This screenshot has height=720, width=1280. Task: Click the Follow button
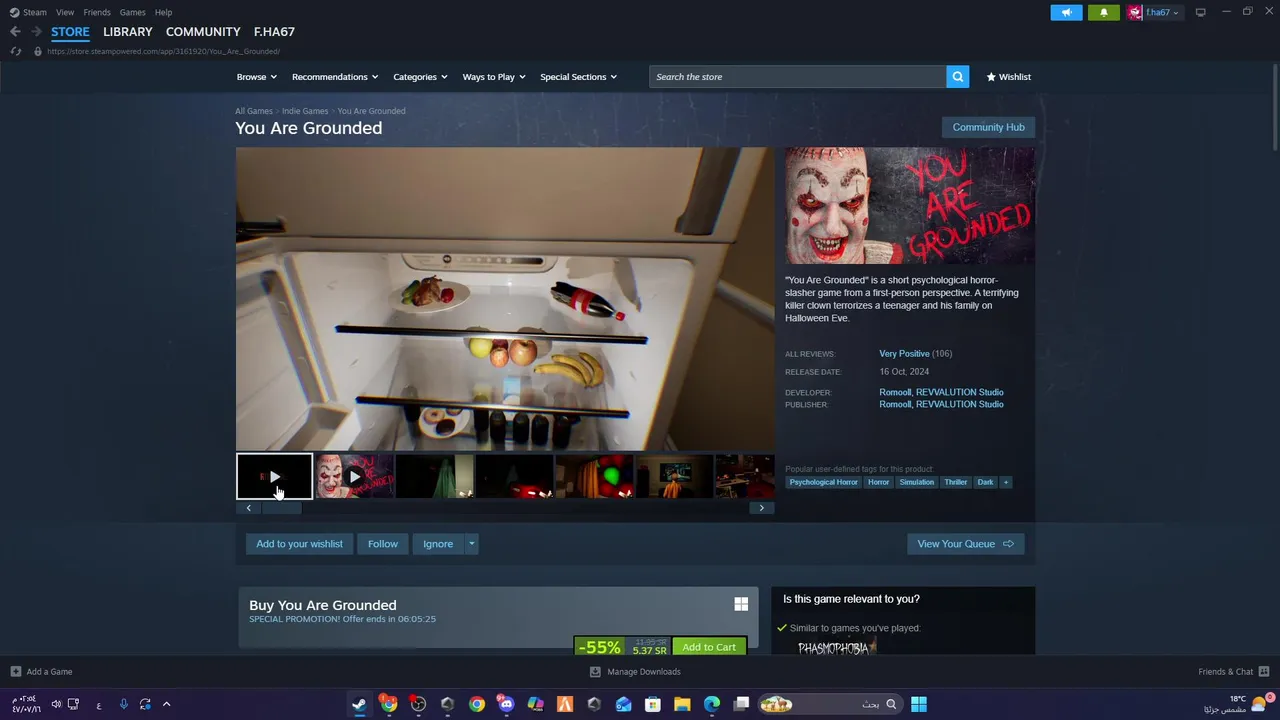[383, 544]
